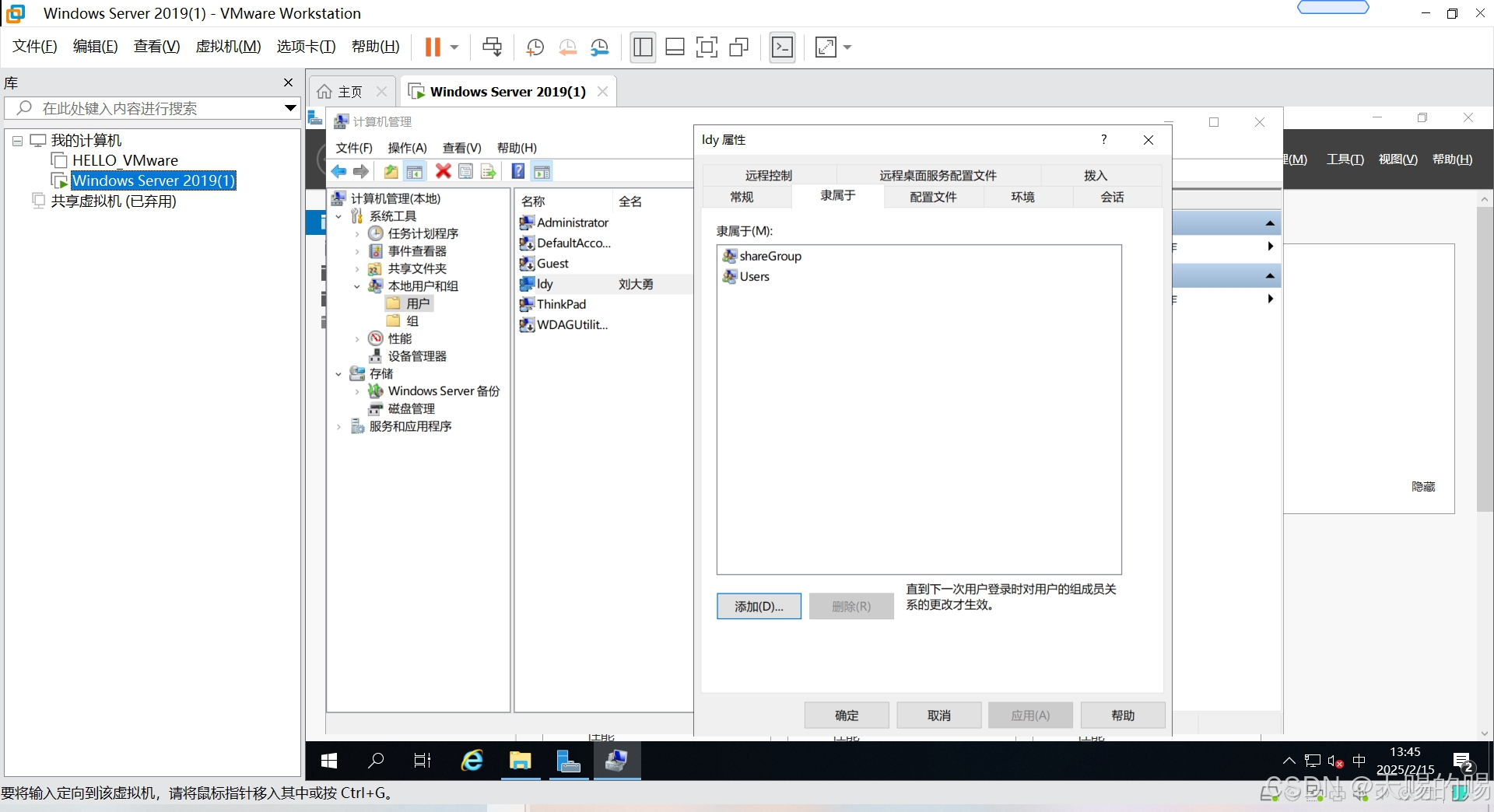Open the library search dropdown arrow
Viewport: 1494px width, 812px height.
(290, 108)
